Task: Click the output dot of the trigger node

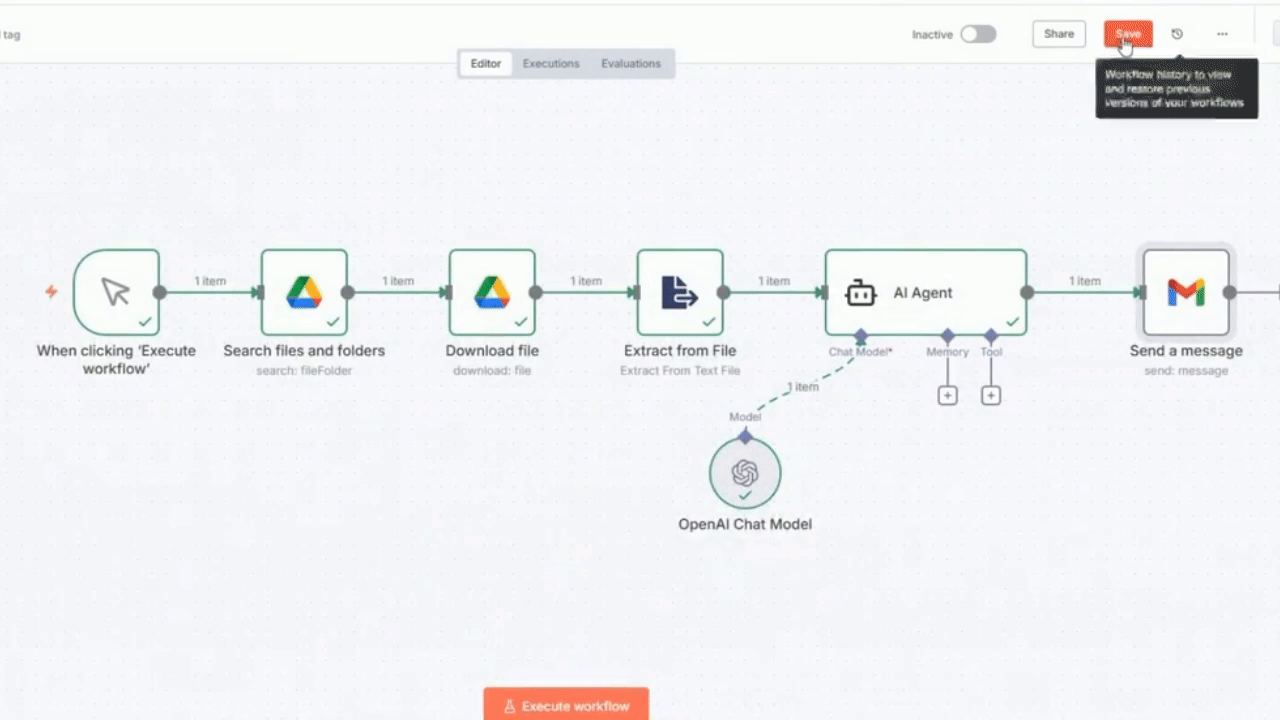Action: (x=159, y=293)
